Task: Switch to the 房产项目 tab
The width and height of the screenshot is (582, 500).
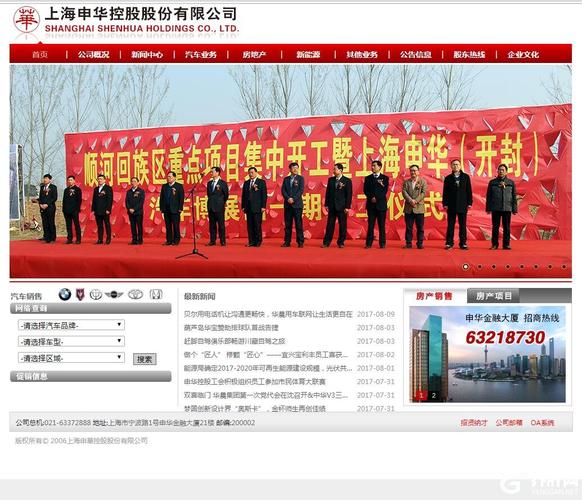Action: click(494, 296)
